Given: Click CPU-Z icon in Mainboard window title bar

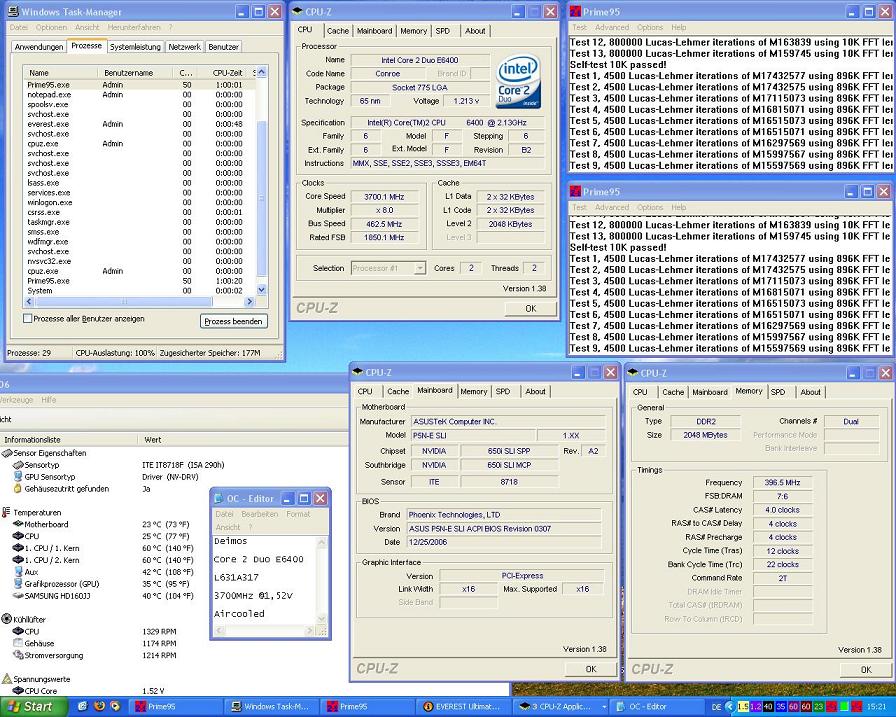Looking at the screenshot, I should [x=358, y=372].
